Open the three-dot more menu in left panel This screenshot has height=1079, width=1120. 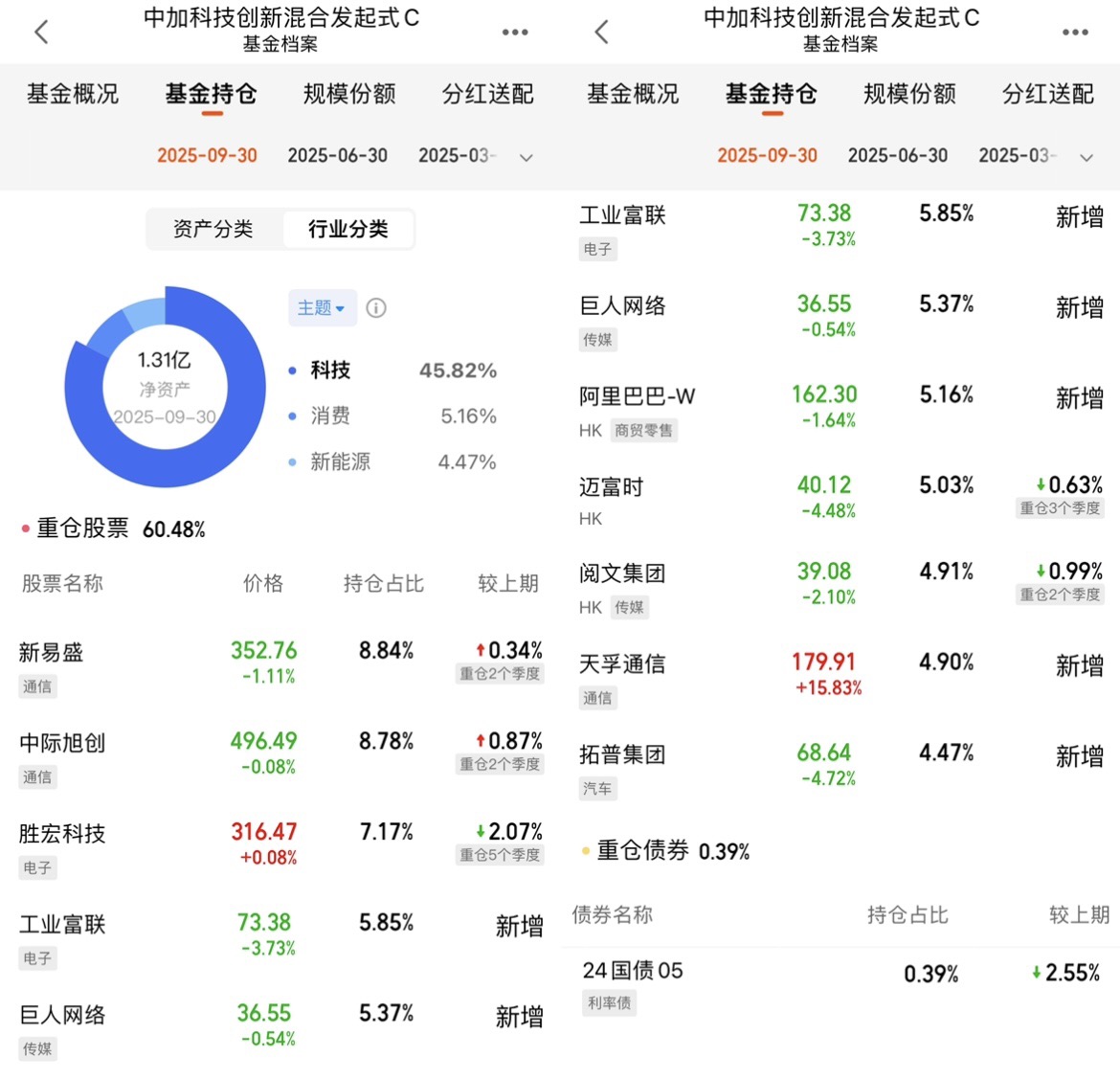[x=514, y=33]
